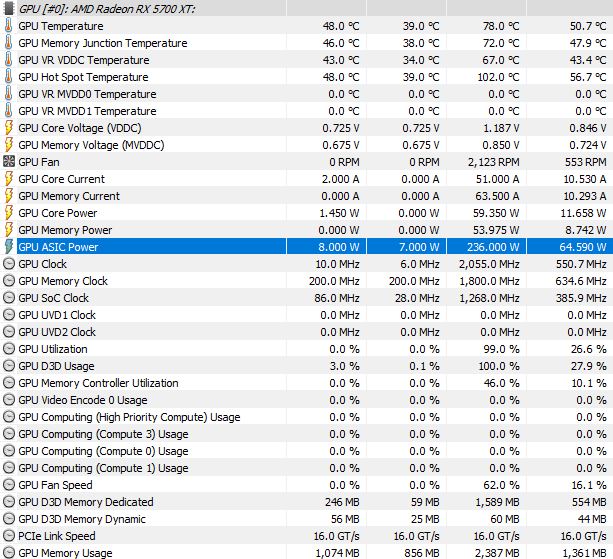Screen dimensions: 613x559
Task: Click the 1,268.0 MHz SoC clock maximum
Action: pyautogui.click(x=489, y=298)
